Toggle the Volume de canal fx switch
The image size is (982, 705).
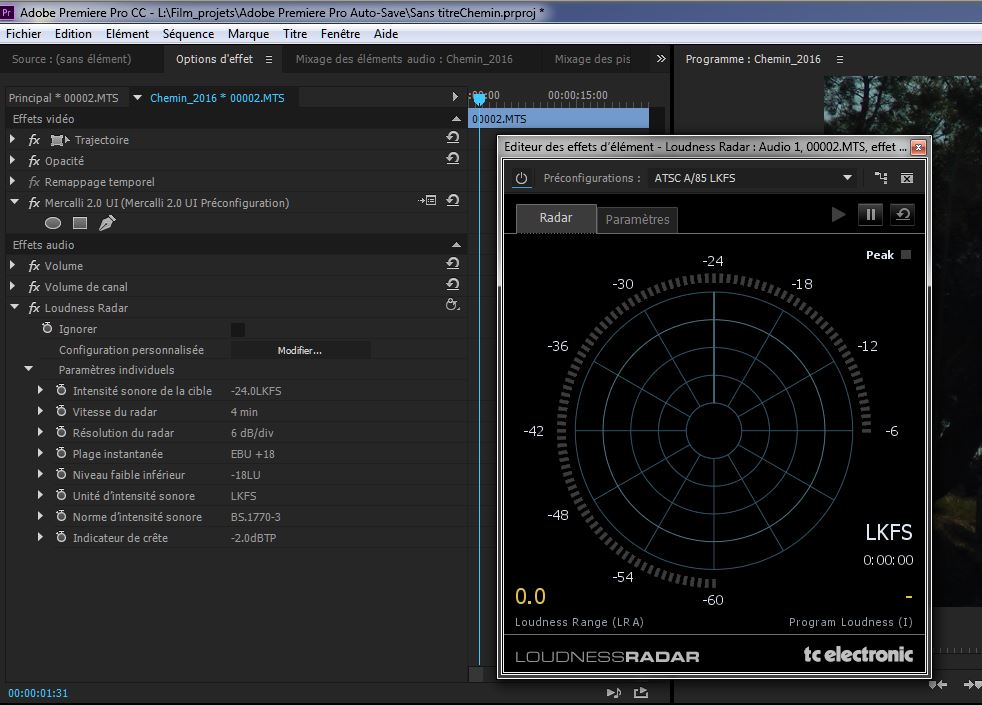point(34,287)
